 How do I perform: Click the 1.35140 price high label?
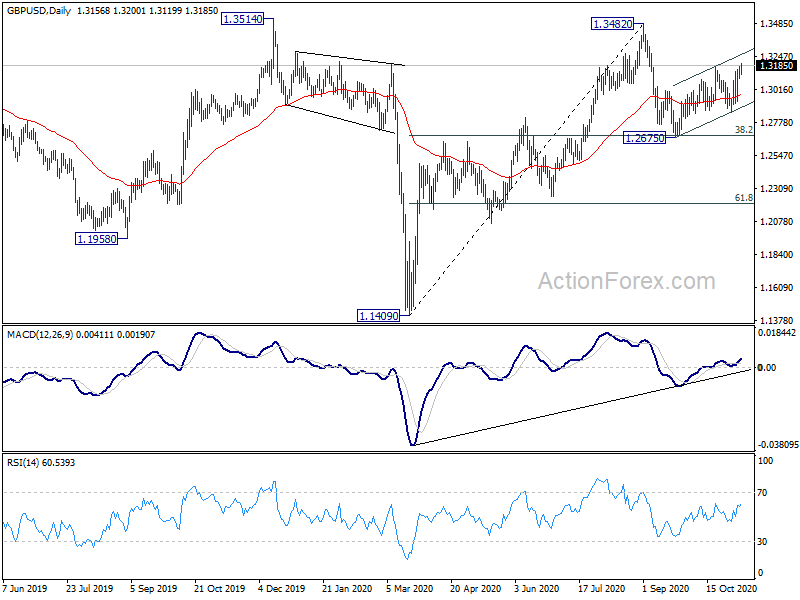point(243,19)
